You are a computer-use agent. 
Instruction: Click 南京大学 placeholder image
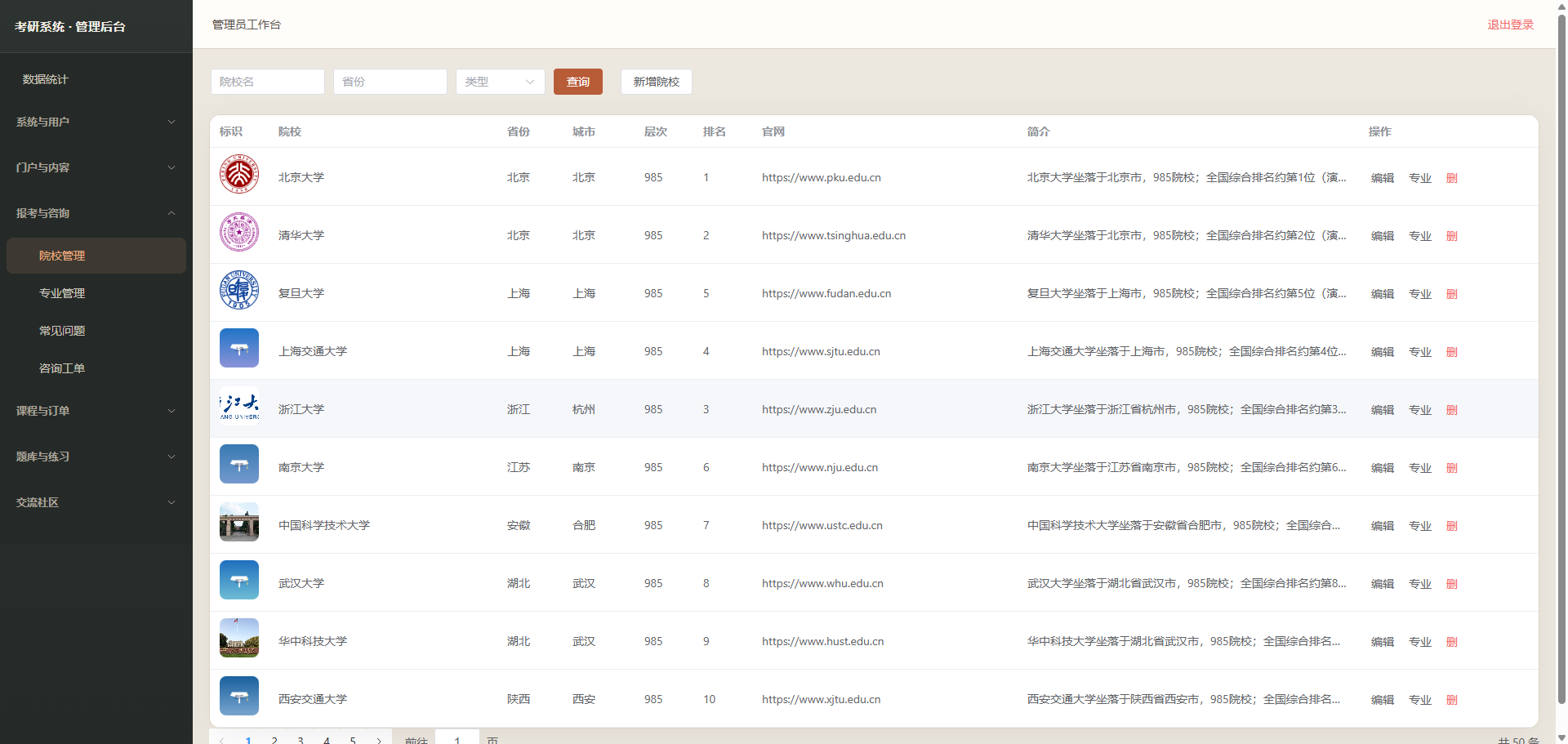coord(239,464)
